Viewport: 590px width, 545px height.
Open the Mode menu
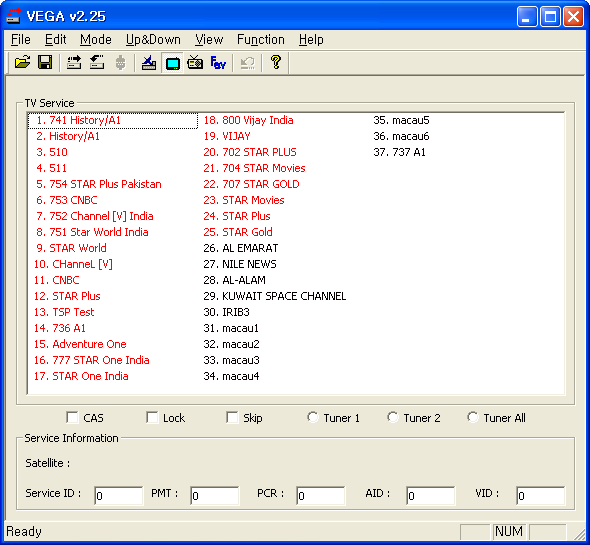click(x=96, y=40)
